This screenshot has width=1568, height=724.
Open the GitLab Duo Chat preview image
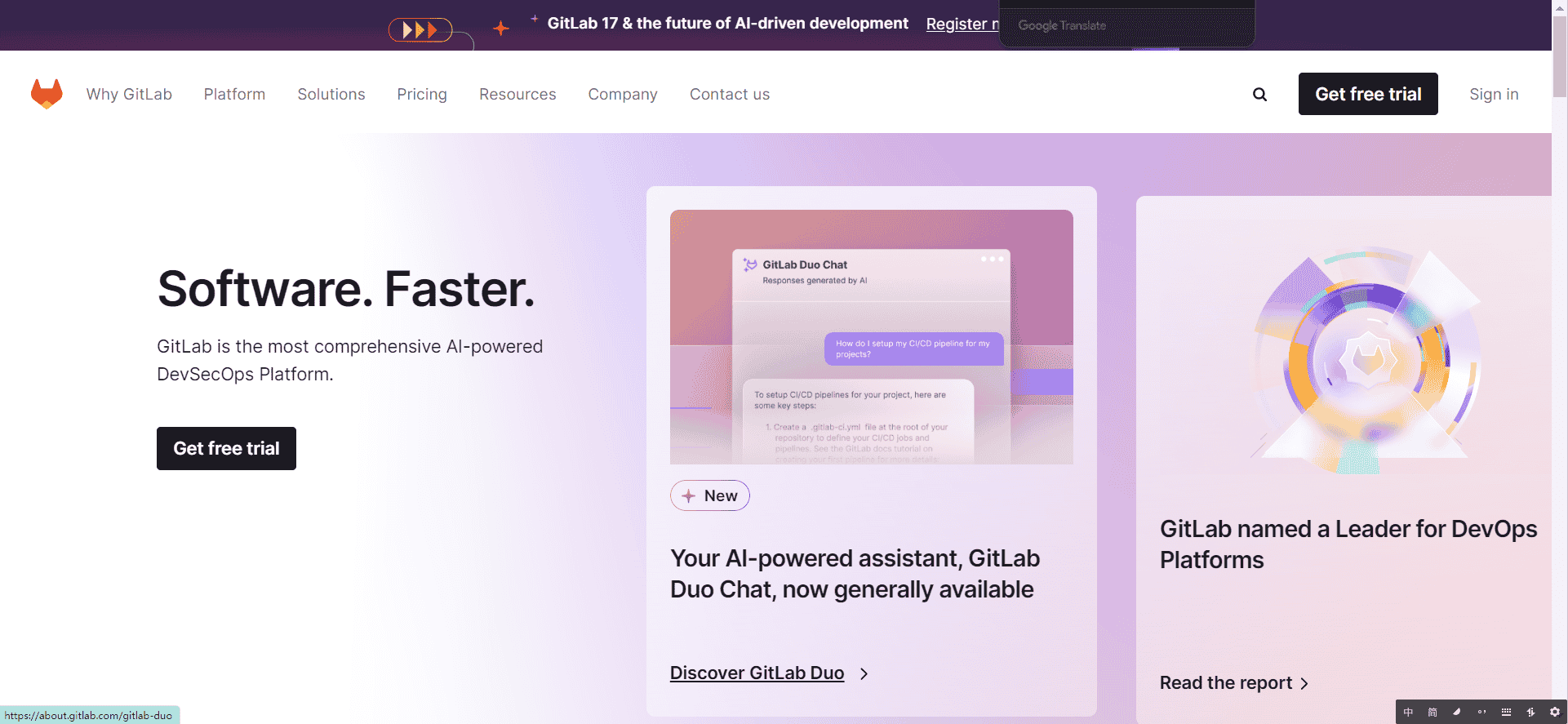(871, 337)
